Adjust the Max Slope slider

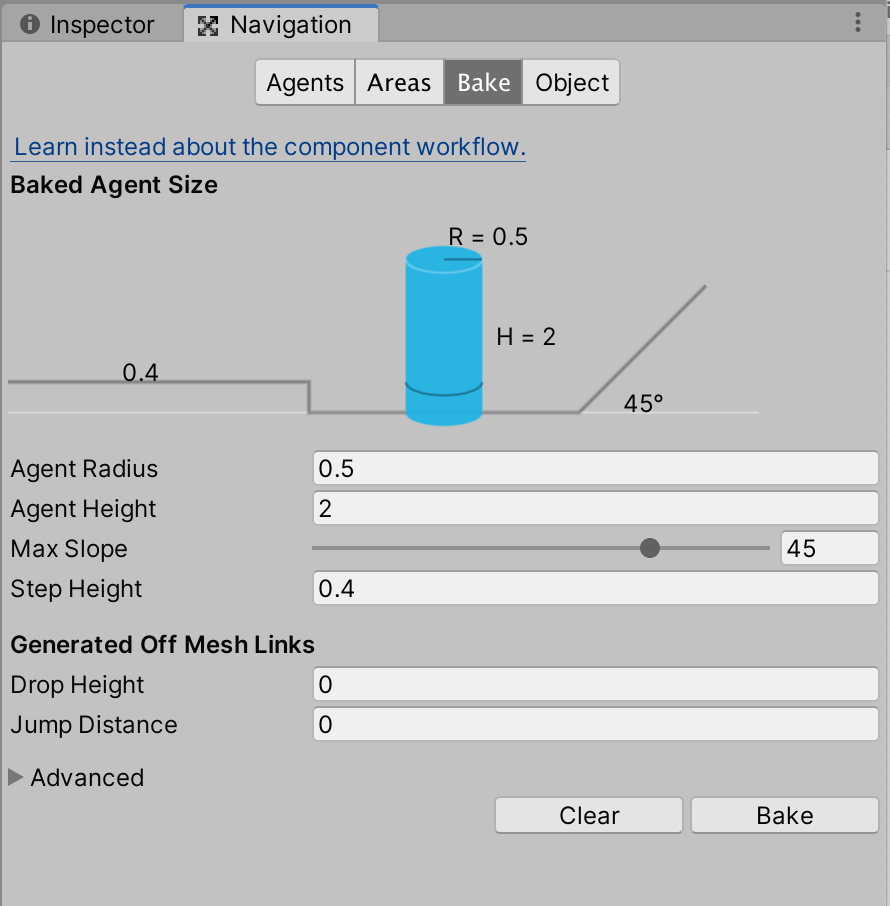point(650,548)
